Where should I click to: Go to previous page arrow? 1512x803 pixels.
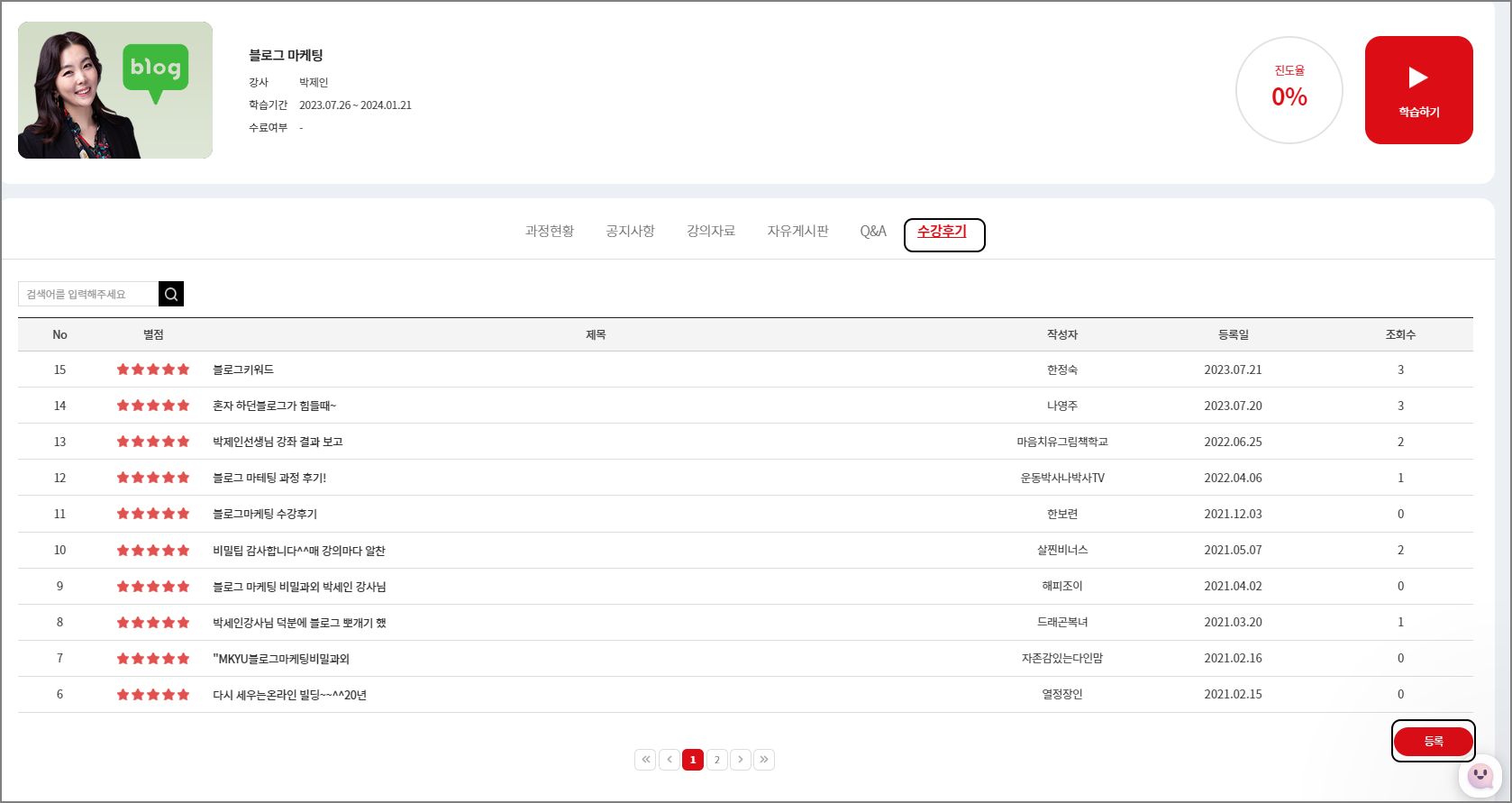(x=669, y=760)
